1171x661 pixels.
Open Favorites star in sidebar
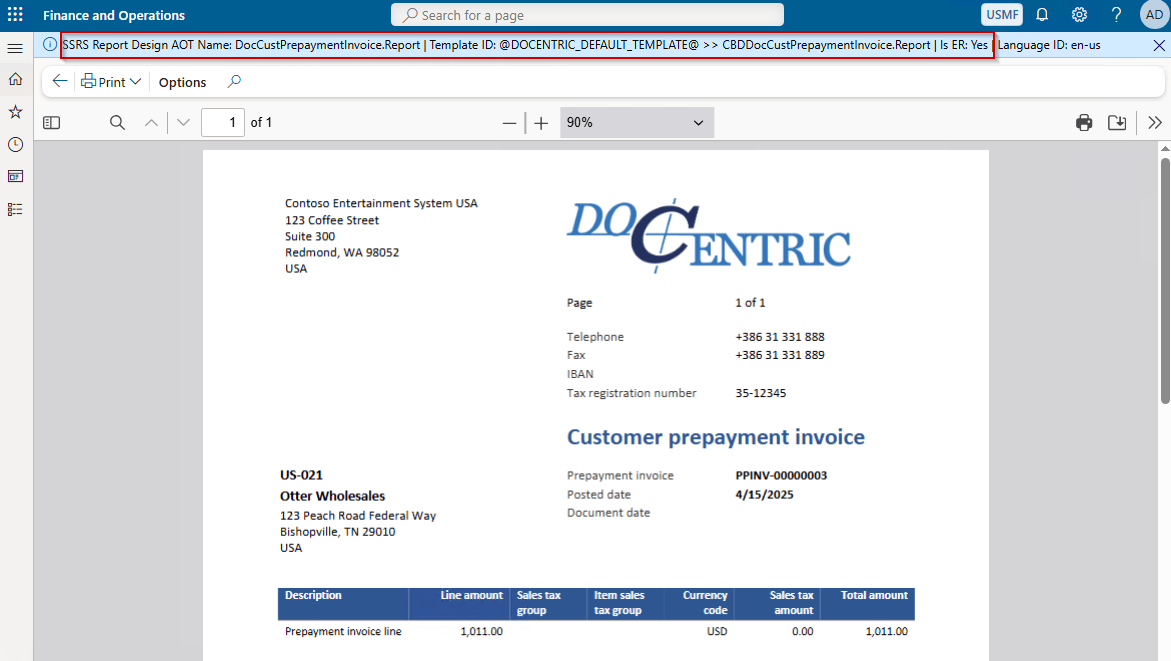click(x=15, y=112)
